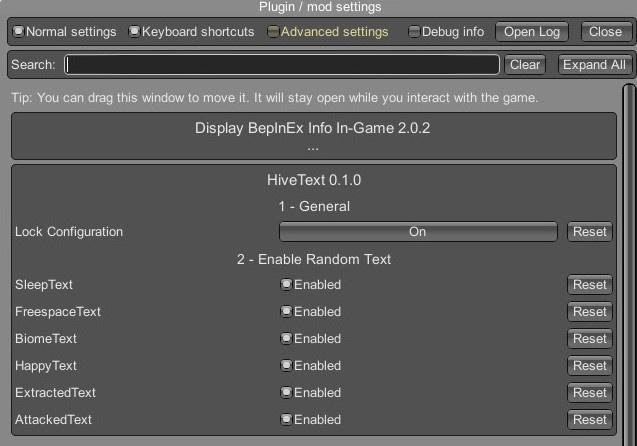Viewport: 637px width, 446px height.
Task: Reset the ExtractedText setting
Action: point(589,393)
